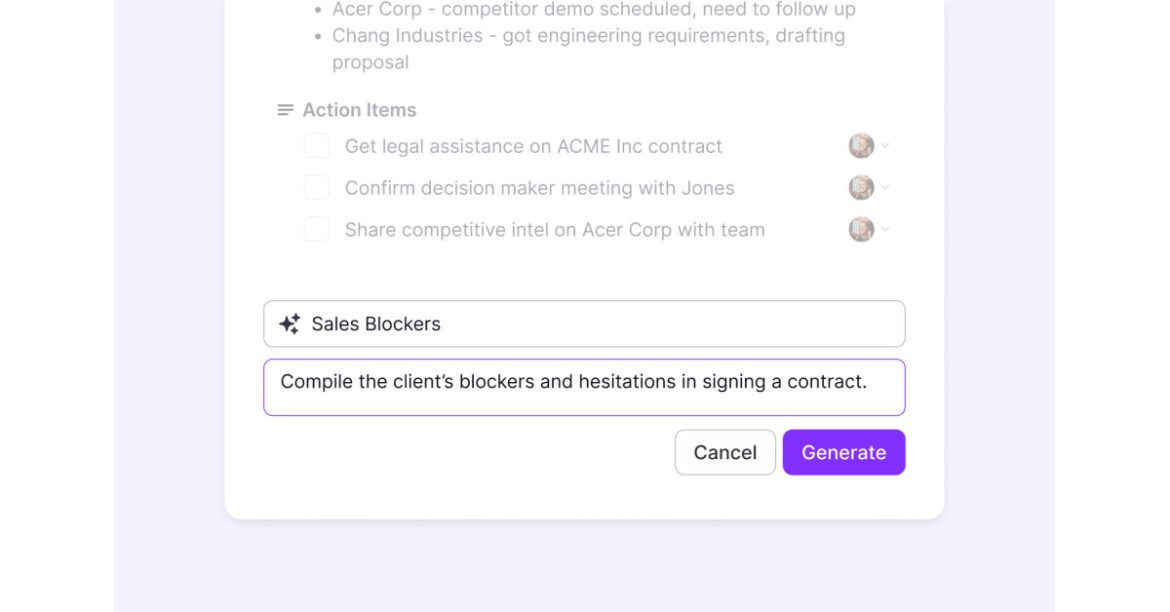Viewport: 1170px width, 612px height.
Task: Click the AI sparkle icon beside Sales Blockers
Action: pos(290,324)
